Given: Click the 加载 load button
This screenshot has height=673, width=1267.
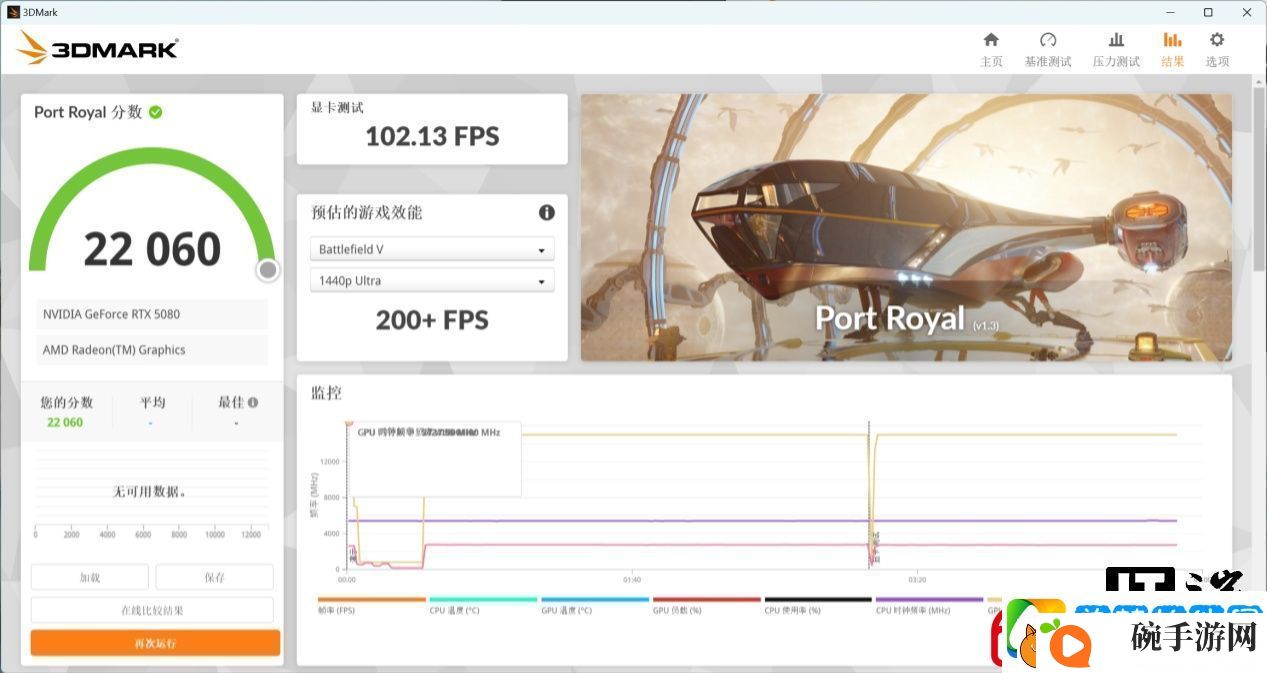Looking at the screenshot, I should 90,577.
